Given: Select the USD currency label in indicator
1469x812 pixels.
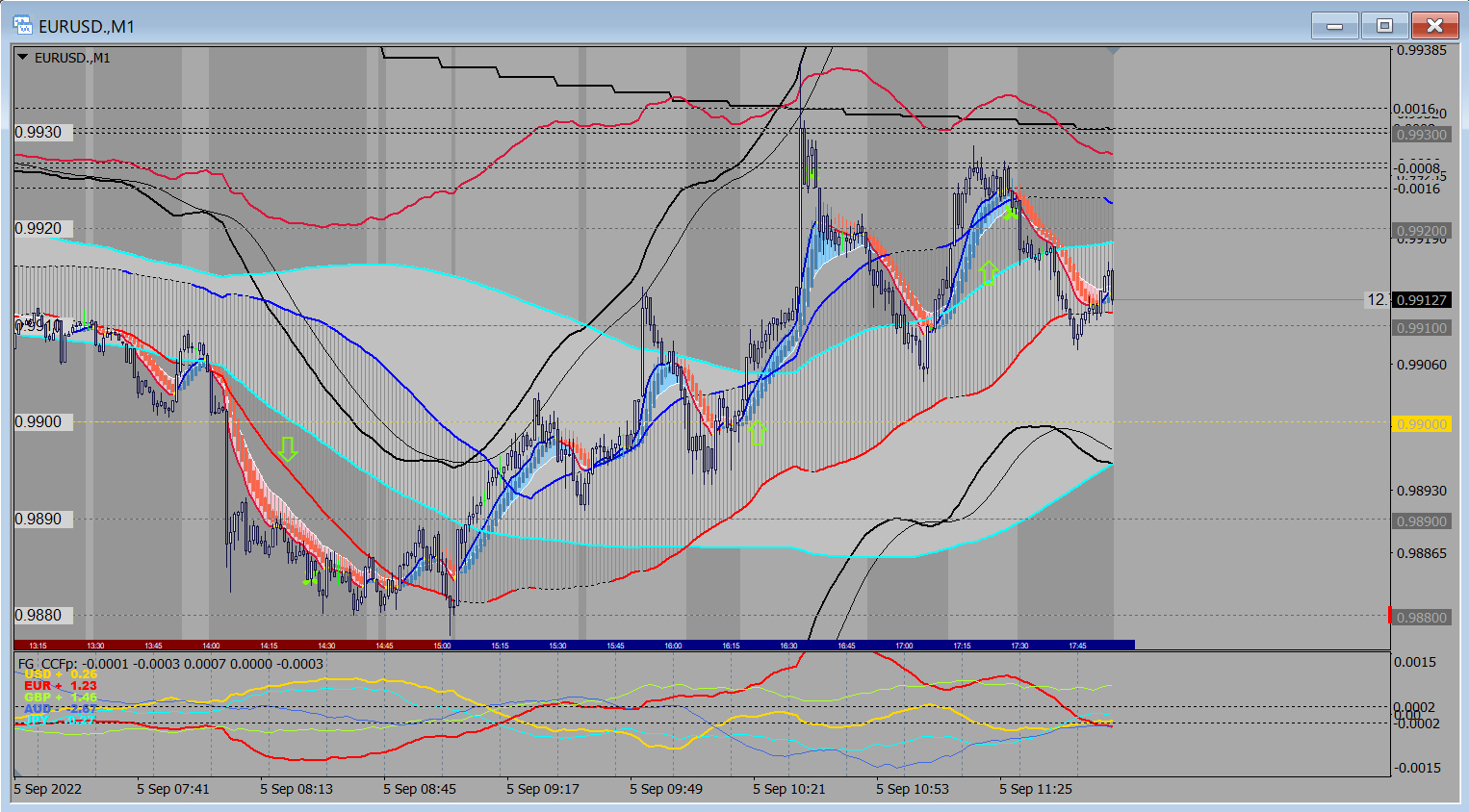Looking at the screenshot, I should click(x=39, y=674).
